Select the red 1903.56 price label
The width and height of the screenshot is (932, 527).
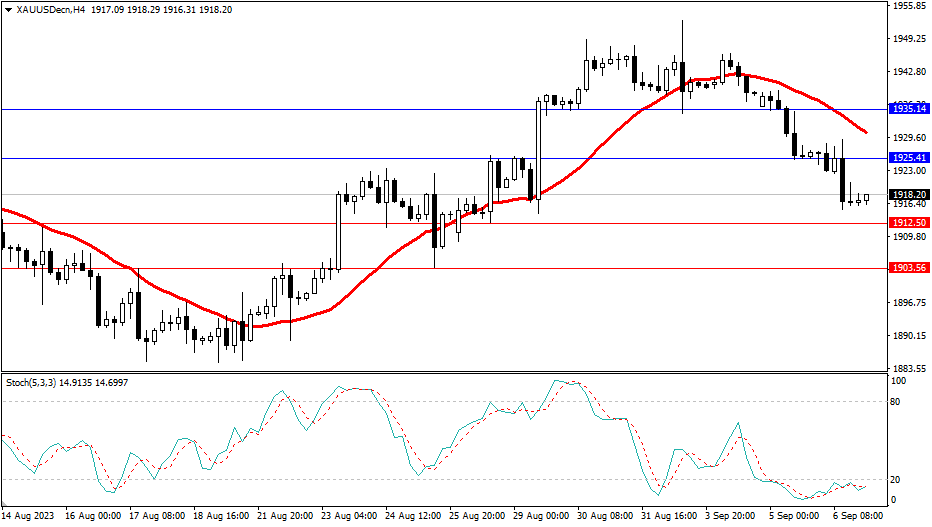pos(909,268)
